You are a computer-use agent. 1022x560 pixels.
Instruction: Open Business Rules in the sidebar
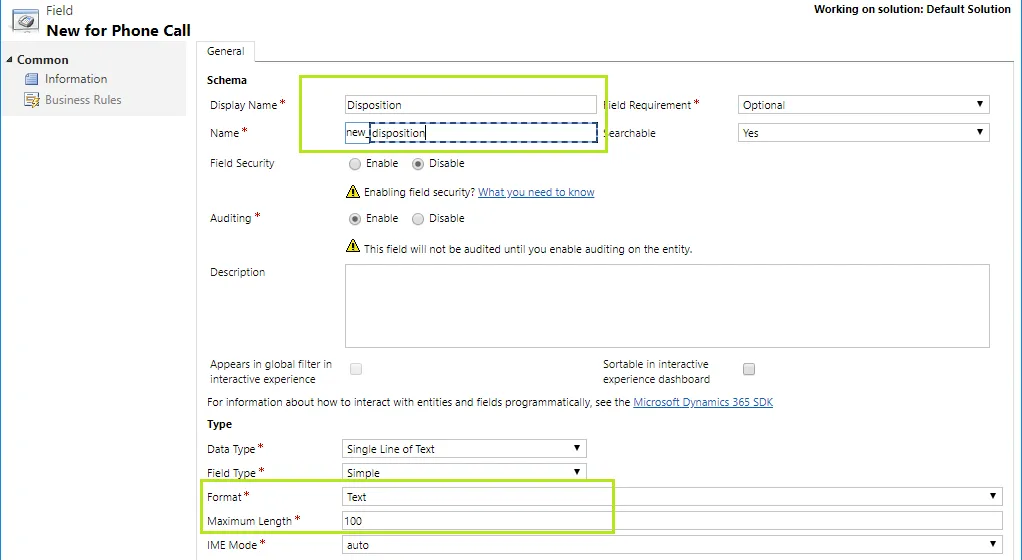(83, 100)
